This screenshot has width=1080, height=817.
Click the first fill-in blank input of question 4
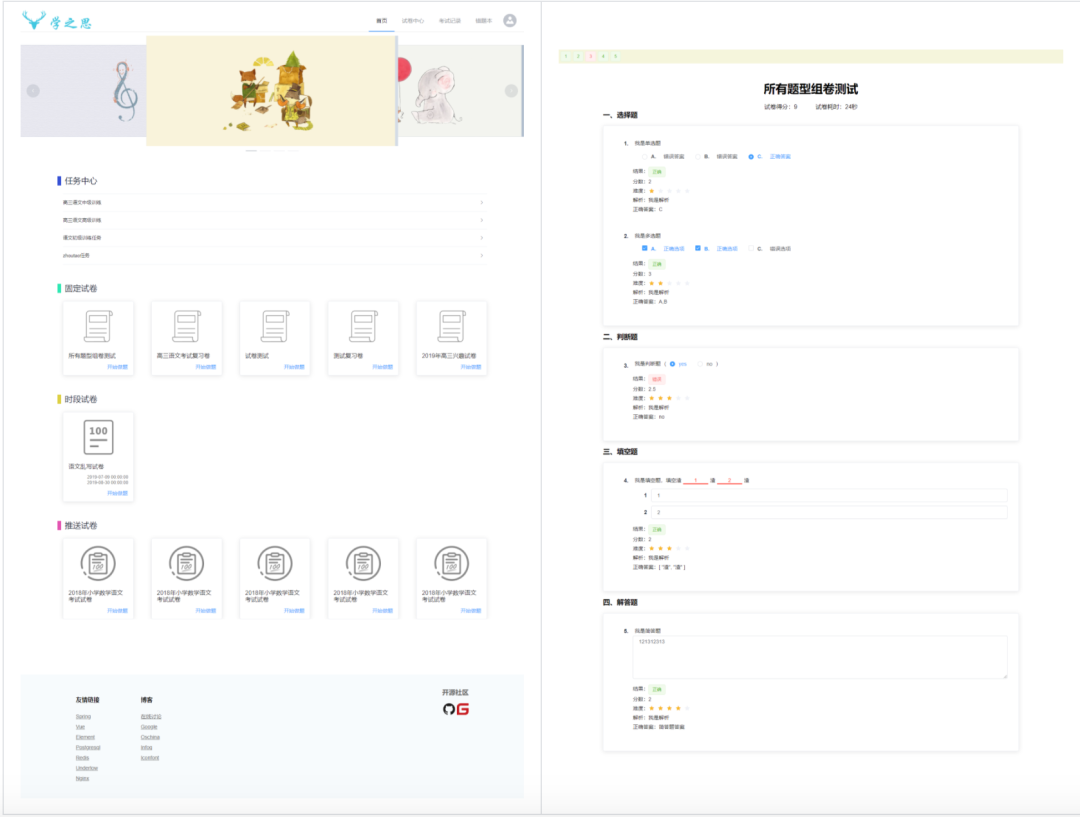(829, 495)
